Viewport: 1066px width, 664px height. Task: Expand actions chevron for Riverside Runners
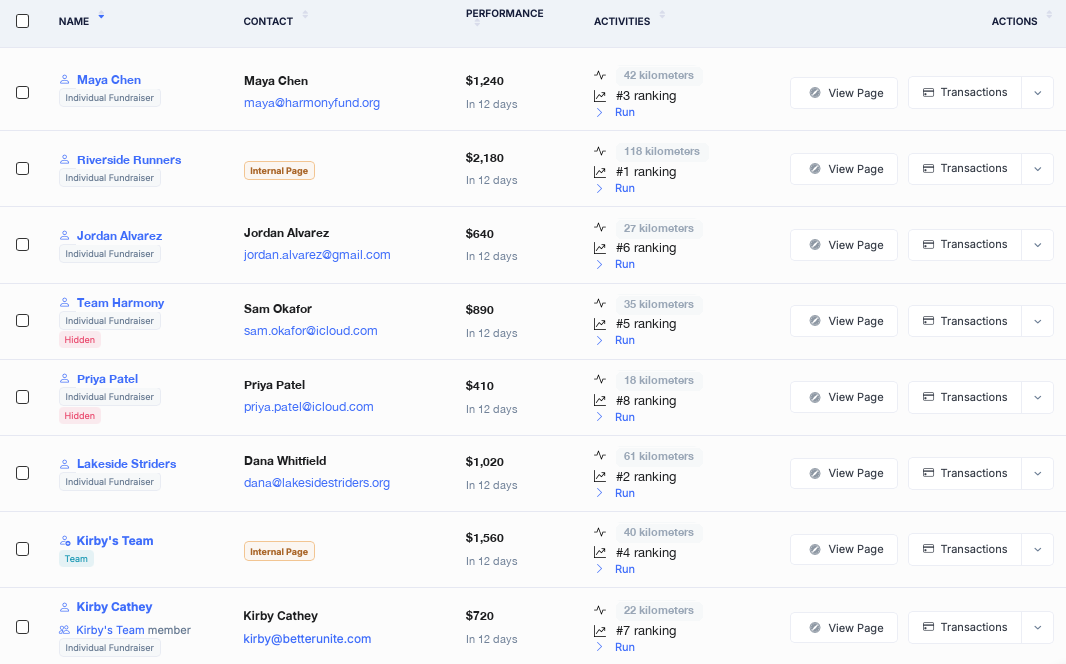click(1037, 169)
